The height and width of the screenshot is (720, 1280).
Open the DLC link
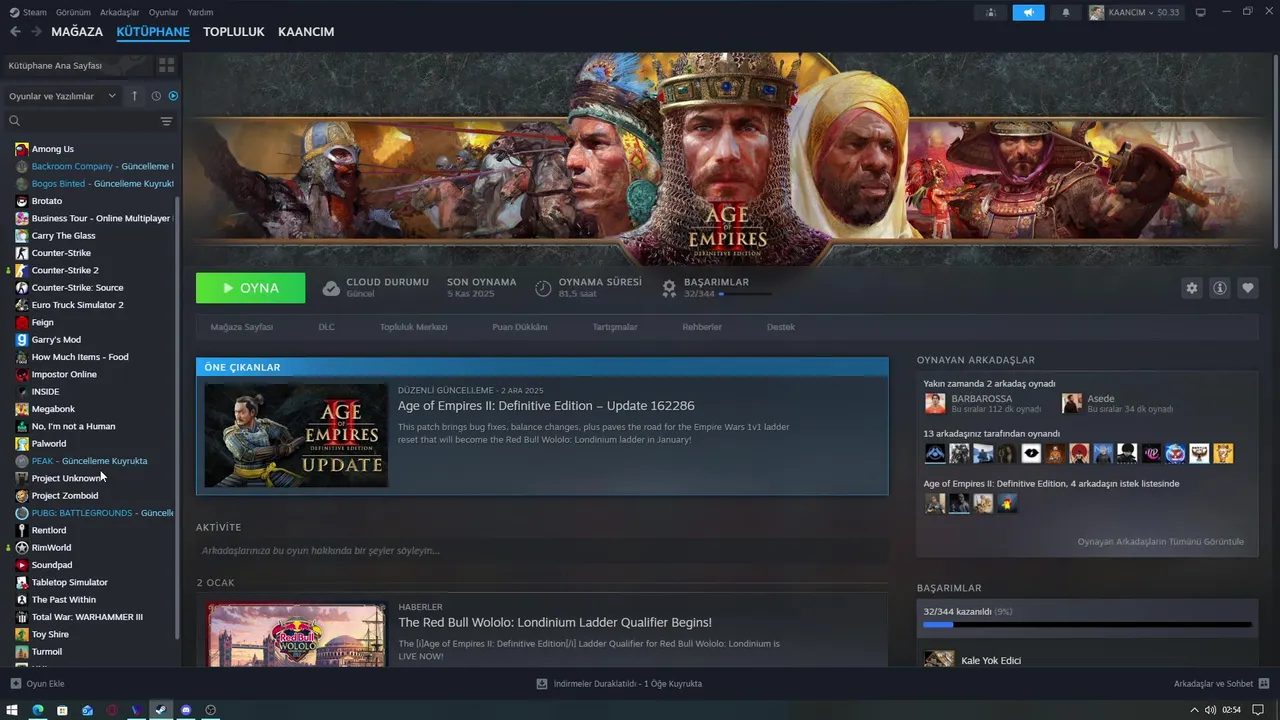tap(326, 327)
